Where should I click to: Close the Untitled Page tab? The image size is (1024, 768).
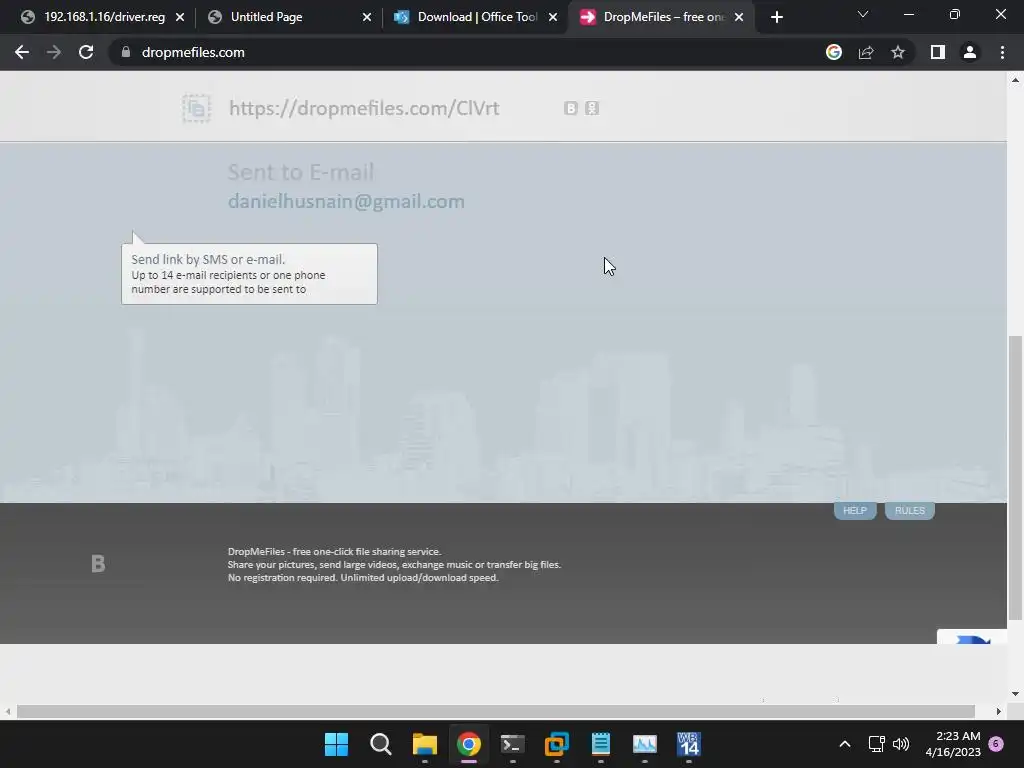click(367, 17)
